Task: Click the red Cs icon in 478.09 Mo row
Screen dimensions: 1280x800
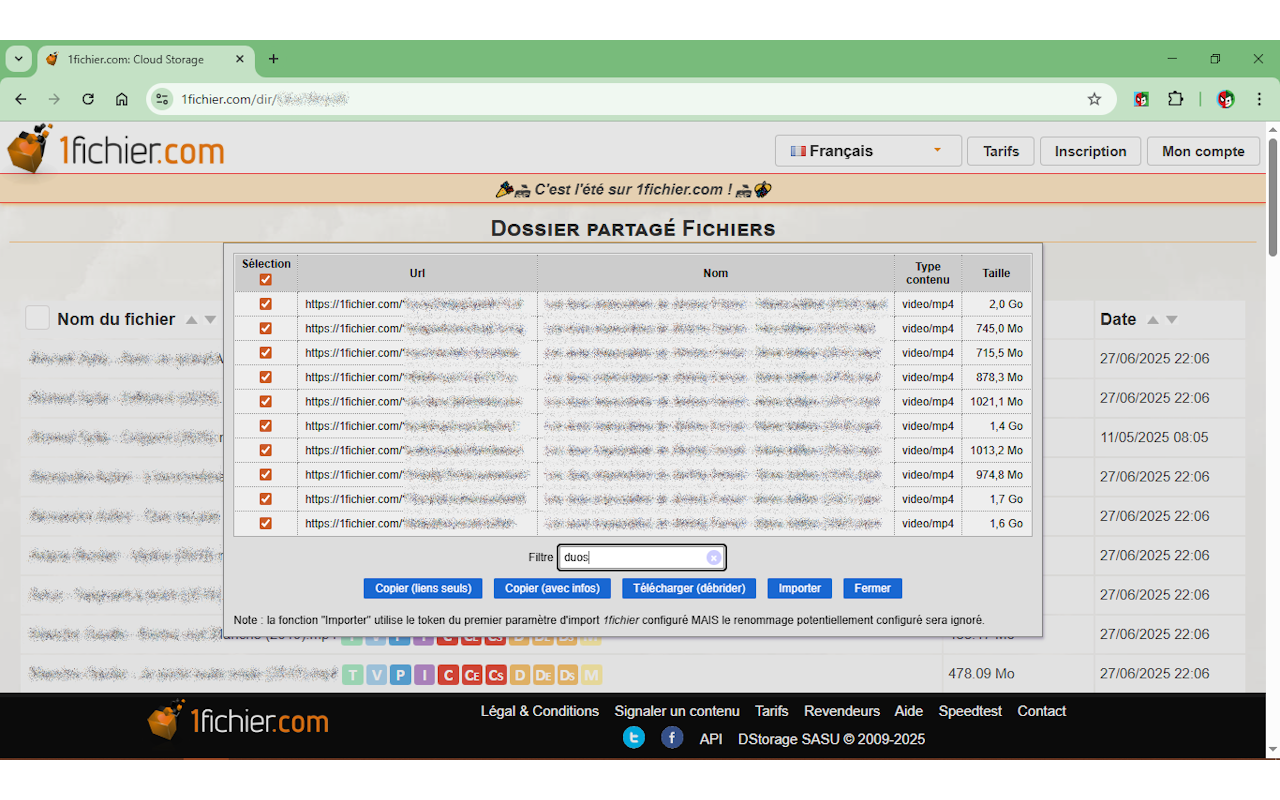Action: [496, 675]
